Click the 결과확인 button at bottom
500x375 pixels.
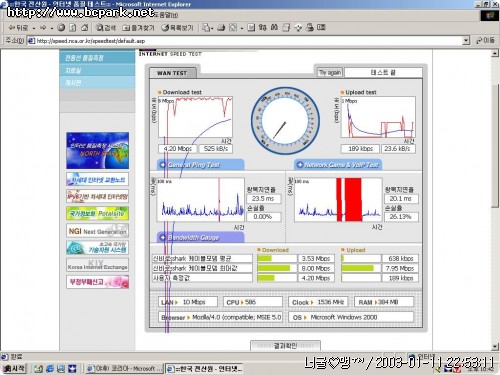285,346
